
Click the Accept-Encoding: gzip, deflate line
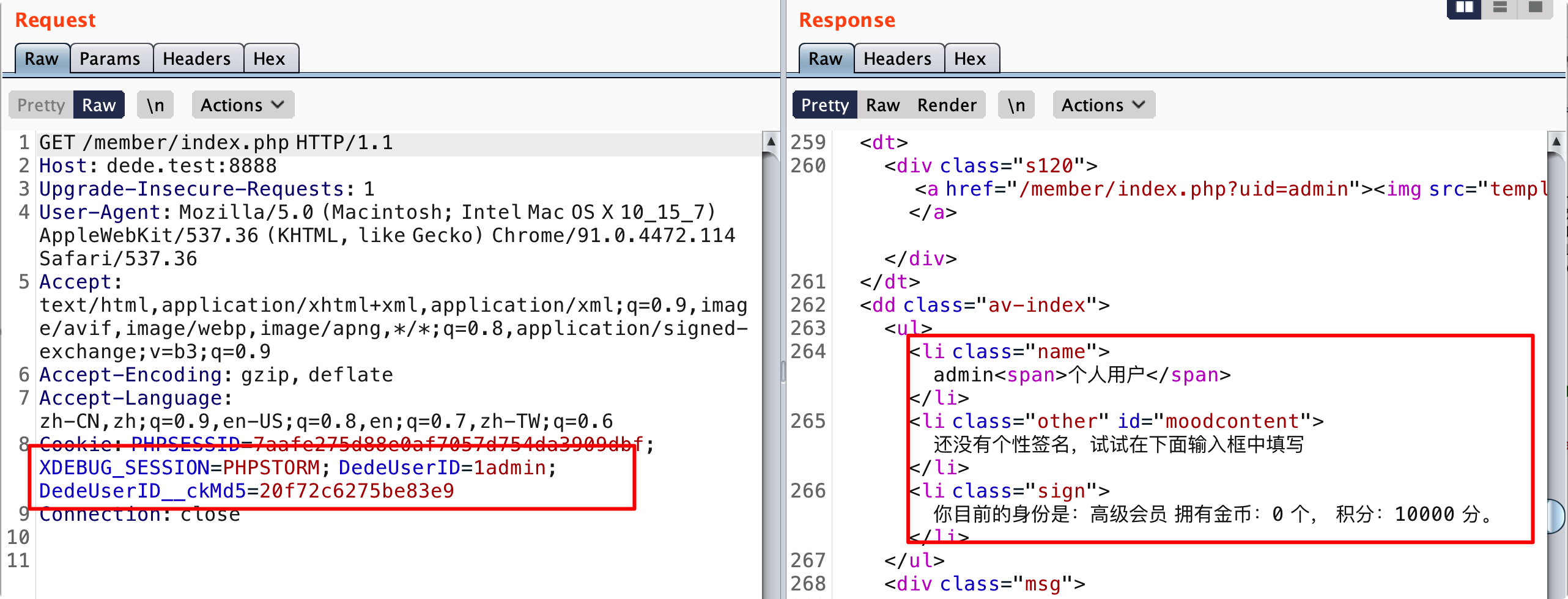coord(216,375)
